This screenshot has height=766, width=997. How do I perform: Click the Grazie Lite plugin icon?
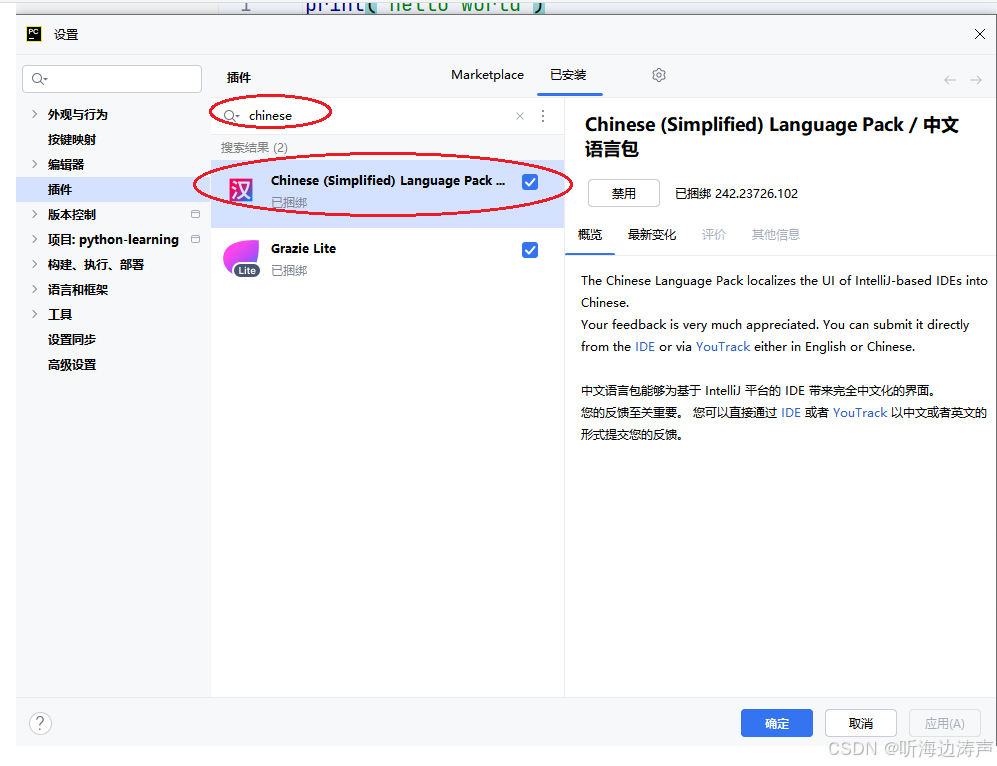click(242, 258)
